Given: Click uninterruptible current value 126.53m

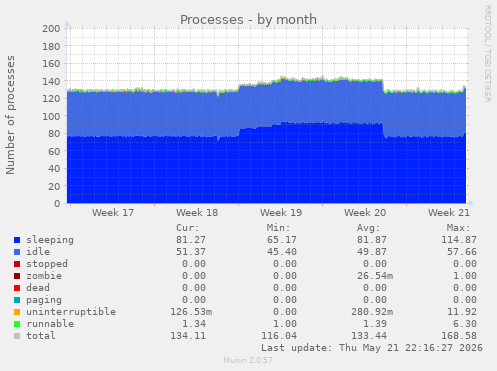Looking at the screenshot, I should click(191, 312).
